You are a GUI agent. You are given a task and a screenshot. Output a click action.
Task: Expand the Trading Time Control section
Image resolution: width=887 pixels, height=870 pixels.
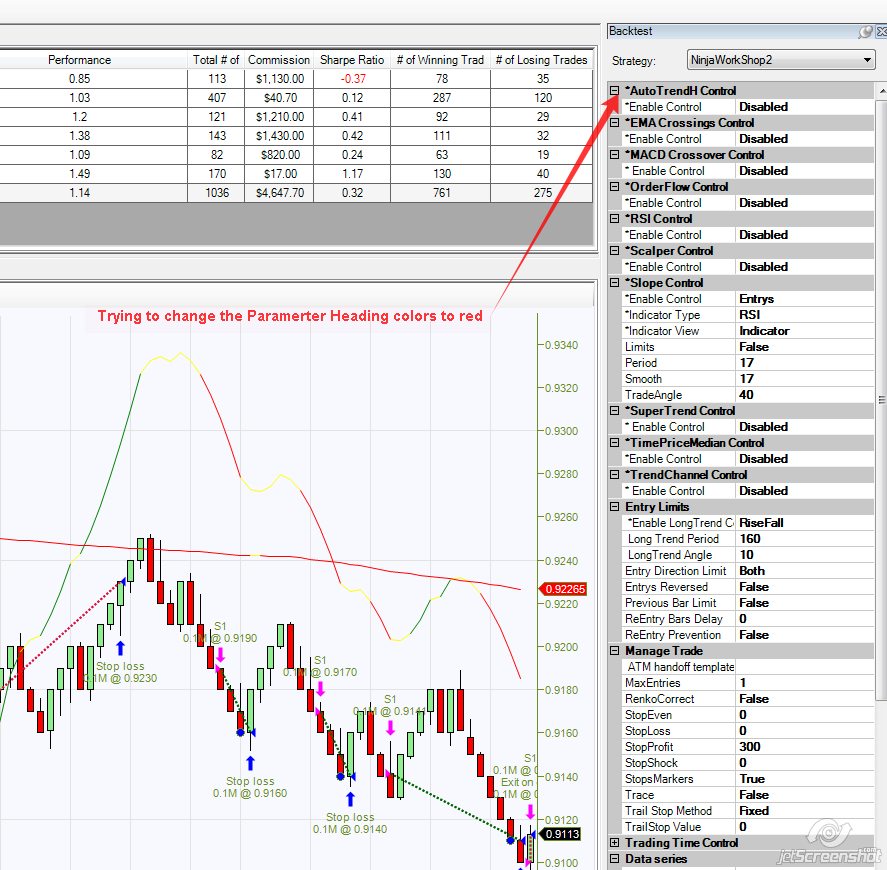coord(614,843)
